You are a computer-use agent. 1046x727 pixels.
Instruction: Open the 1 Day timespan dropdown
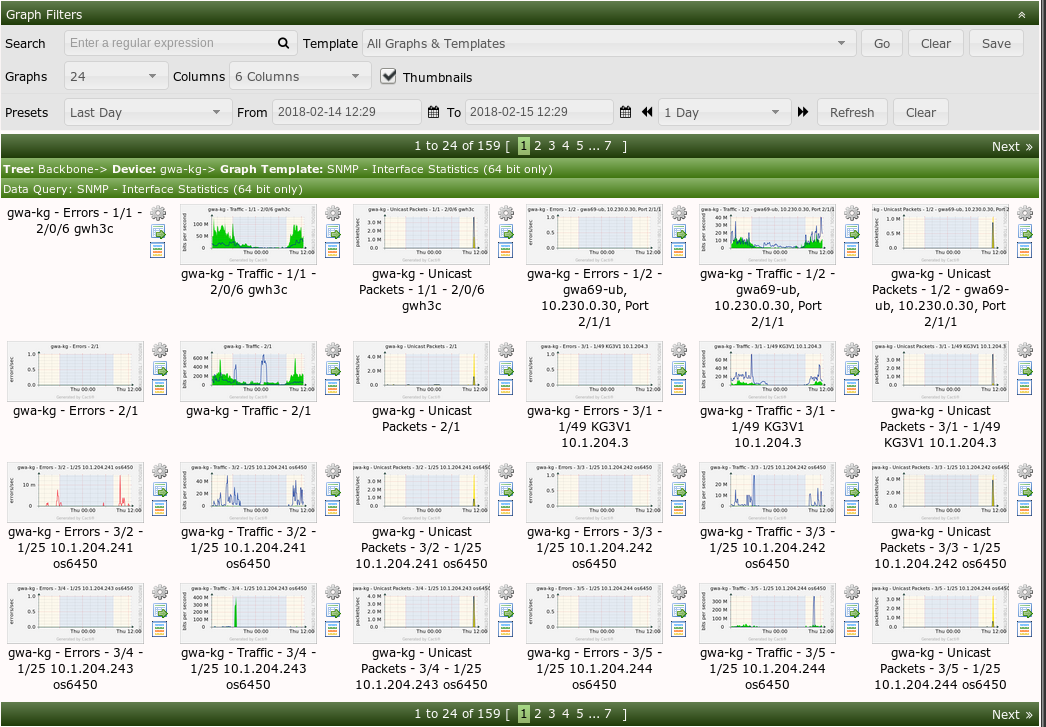click(x=725, y=112)
